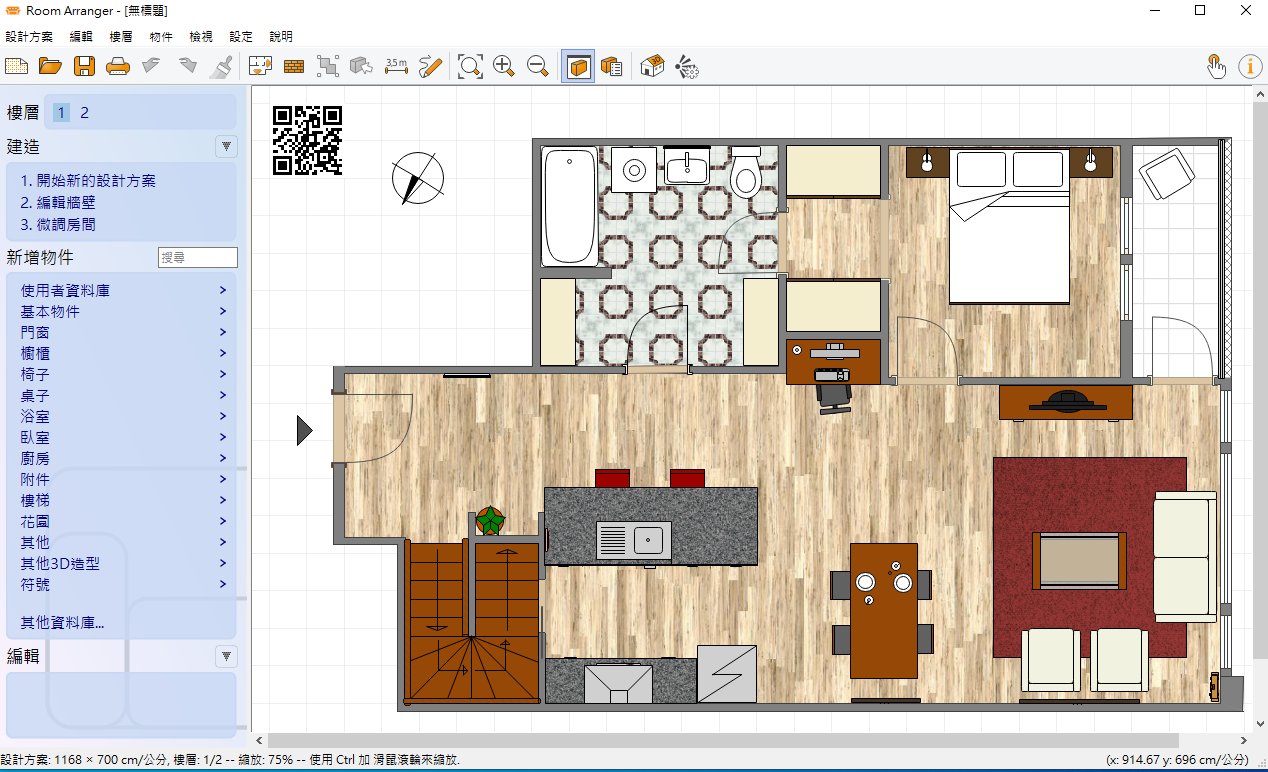This screenshot has height=772, width=1268.
Task: Click the zoom in magnifier icon
Action: [504, 67]
